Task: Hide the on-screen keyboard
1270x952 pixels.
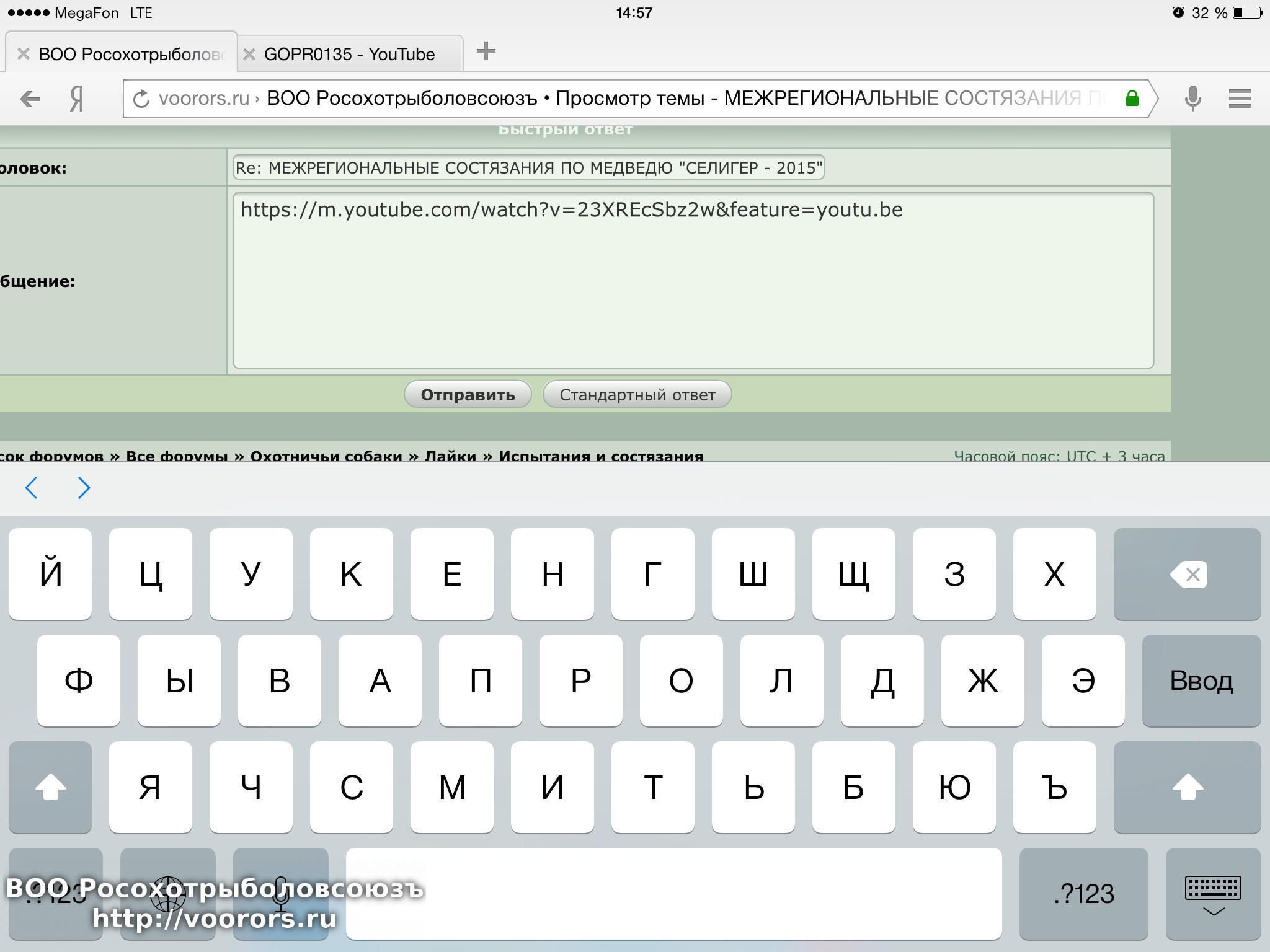Action: point(1213,894)
